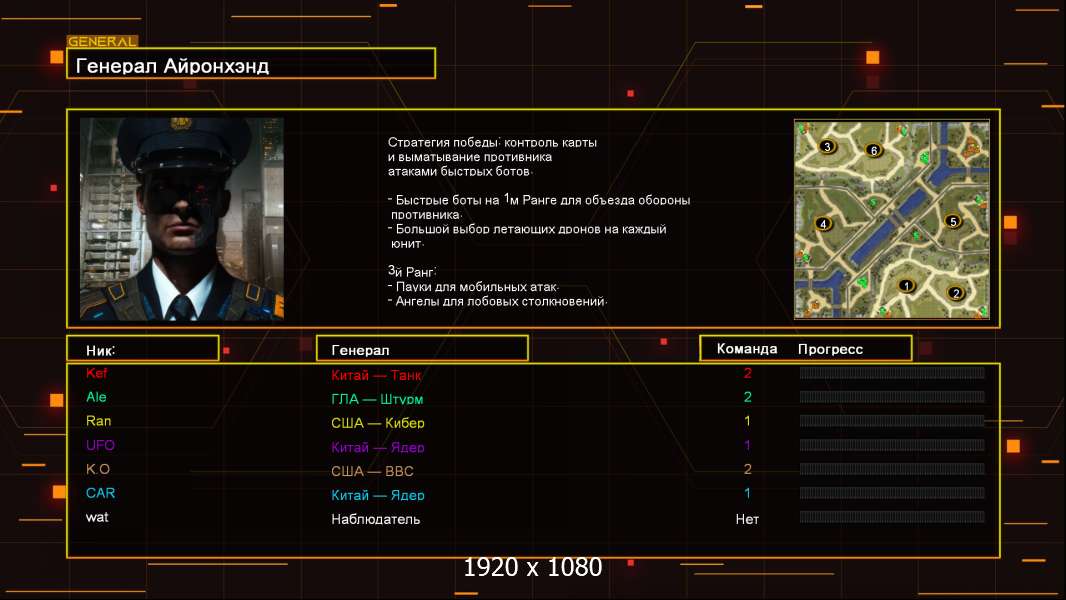Click K.O's loading progress bar
The height and width of the screenshot is (600, 1066).
pos(892,469)
